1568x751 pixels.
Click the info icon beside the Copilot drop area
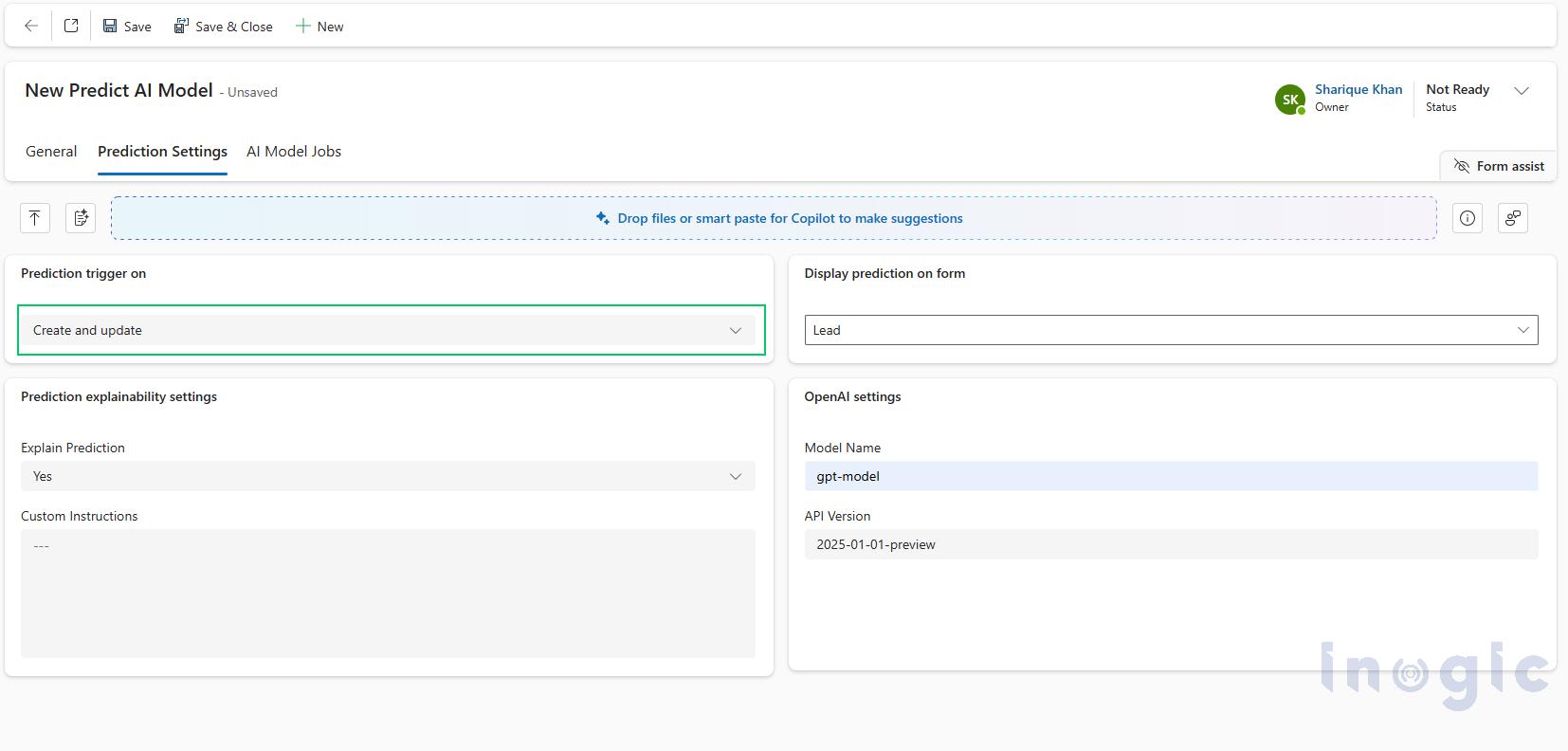[x=1468, y=218]
